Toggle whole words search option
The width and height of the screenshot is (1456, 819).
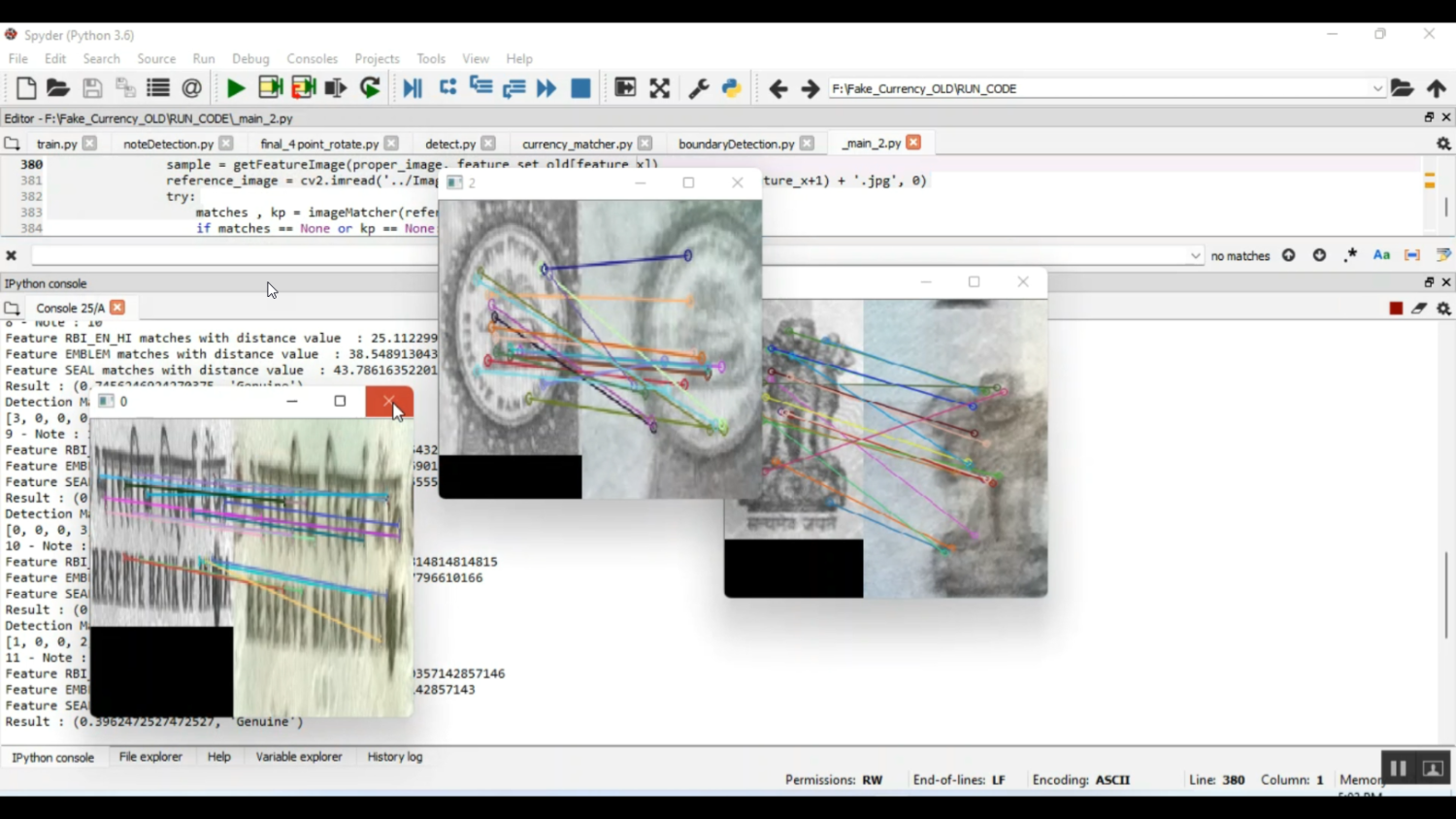coord(1412,255)
